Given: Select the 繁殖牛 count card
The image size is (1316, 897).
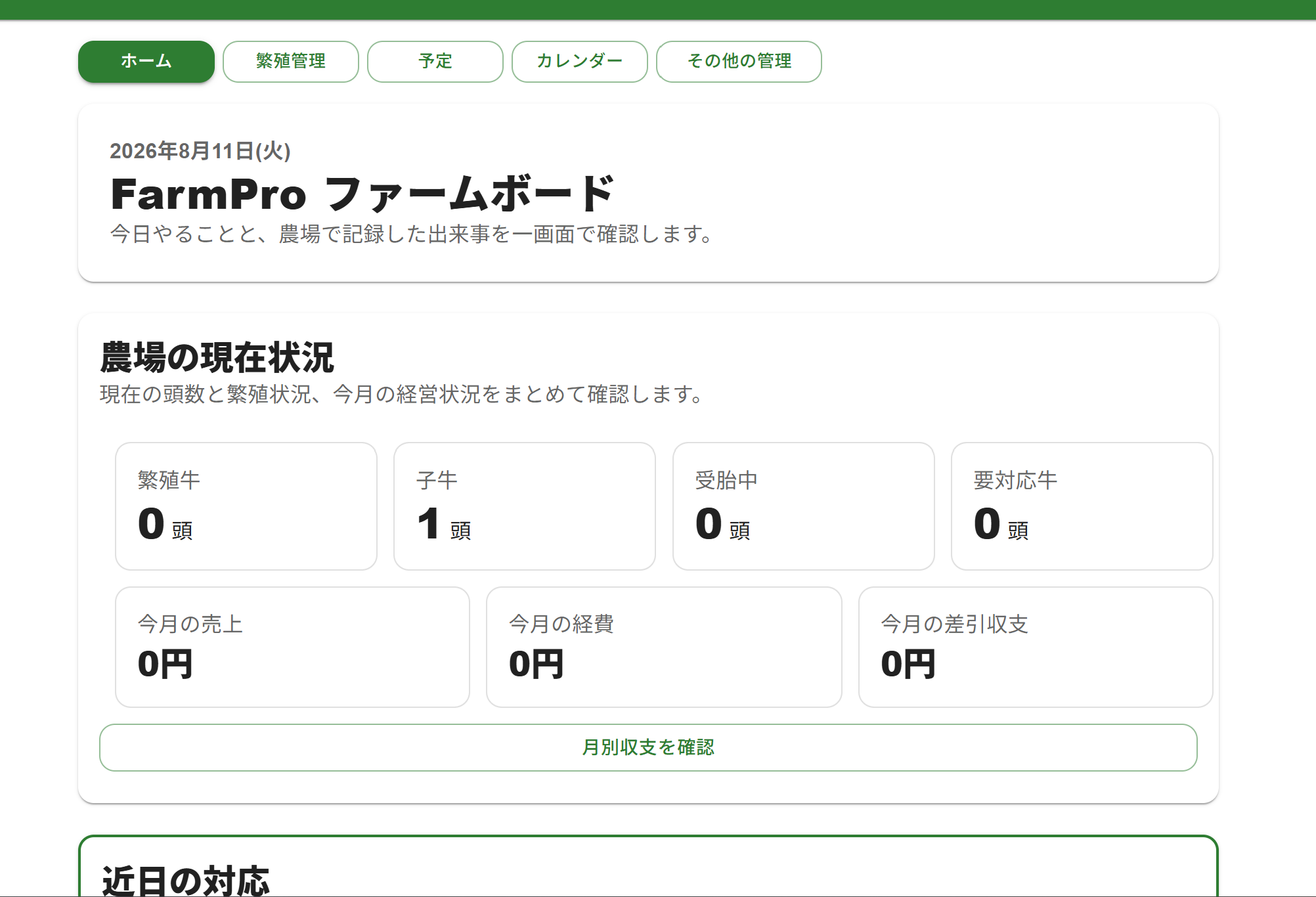Looking at the screenshot, I should click(246, 506).
